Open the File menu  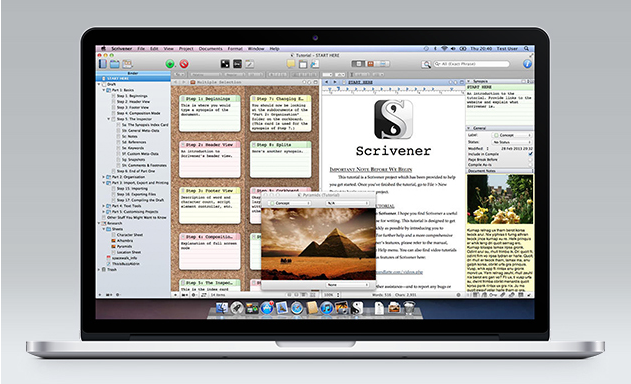click(x=141, y=48)
